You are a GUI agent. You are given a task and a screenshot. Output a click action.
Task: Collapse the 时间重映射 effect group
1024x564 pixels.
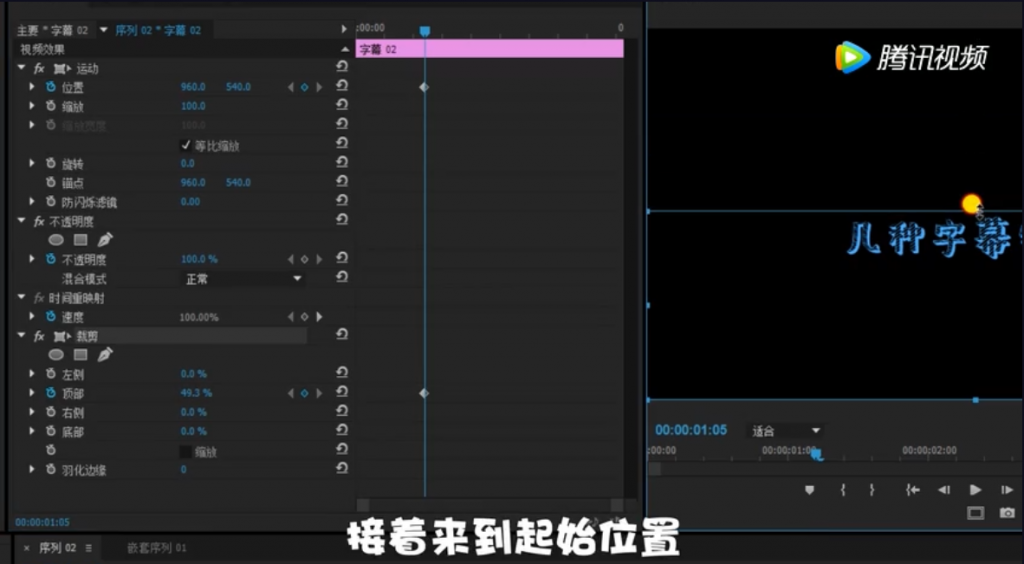[22, 298]
